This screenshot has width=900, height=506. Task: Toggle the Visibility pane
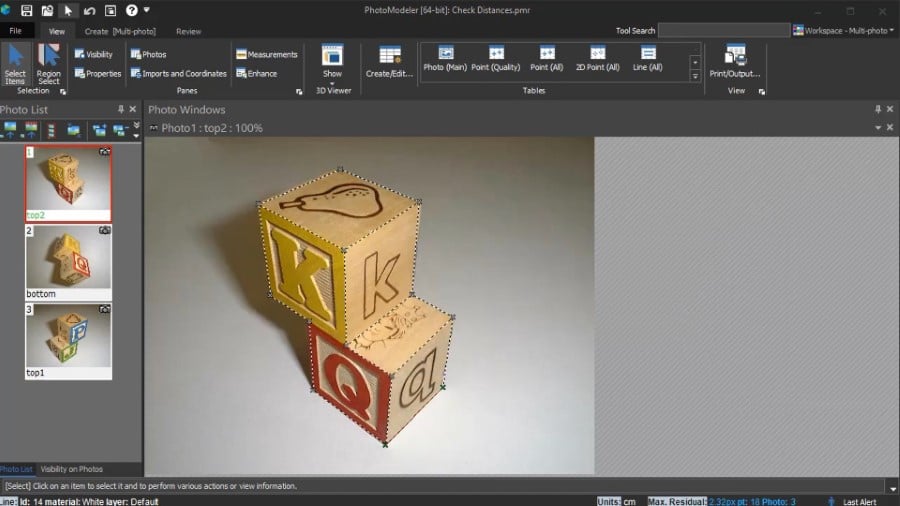tap(93, 54)
